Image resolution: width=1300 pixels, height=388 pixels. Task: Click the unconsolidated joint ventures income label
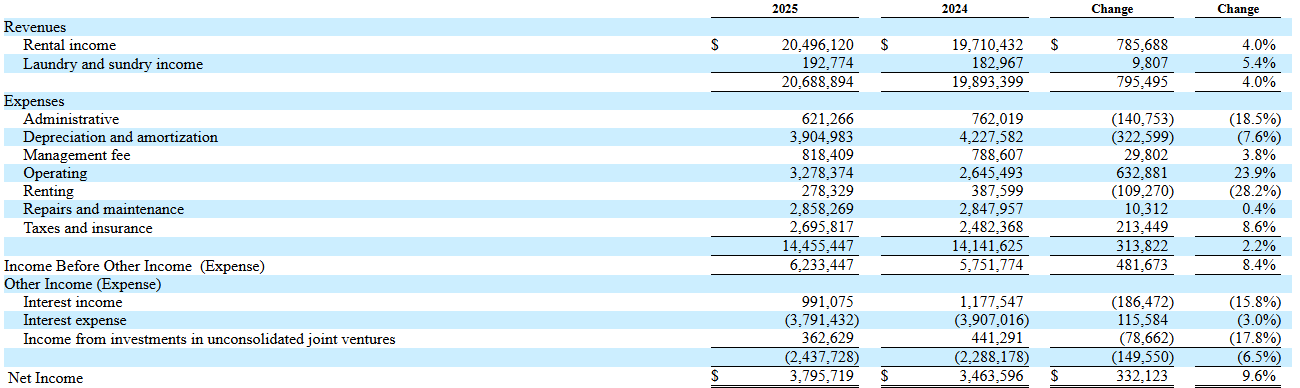210,339
